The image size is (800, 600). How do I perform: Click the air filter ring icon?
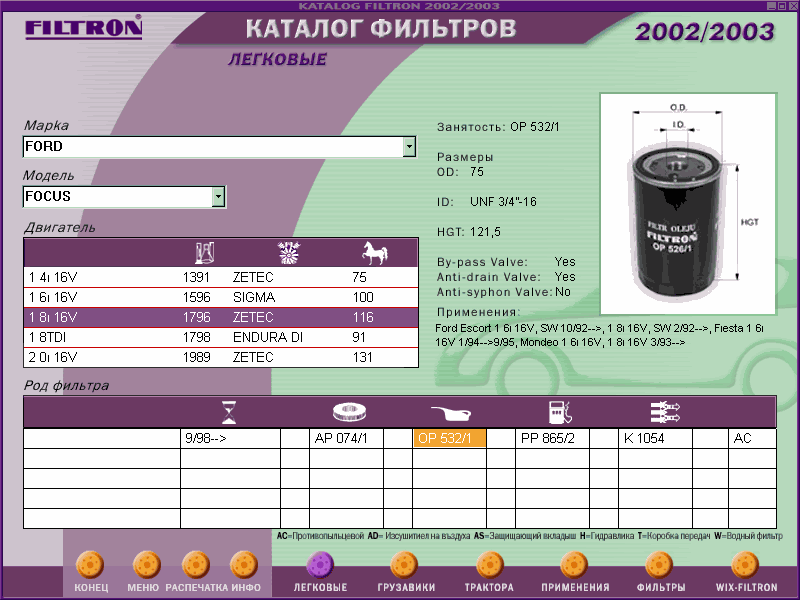click(x=349, y=412)
